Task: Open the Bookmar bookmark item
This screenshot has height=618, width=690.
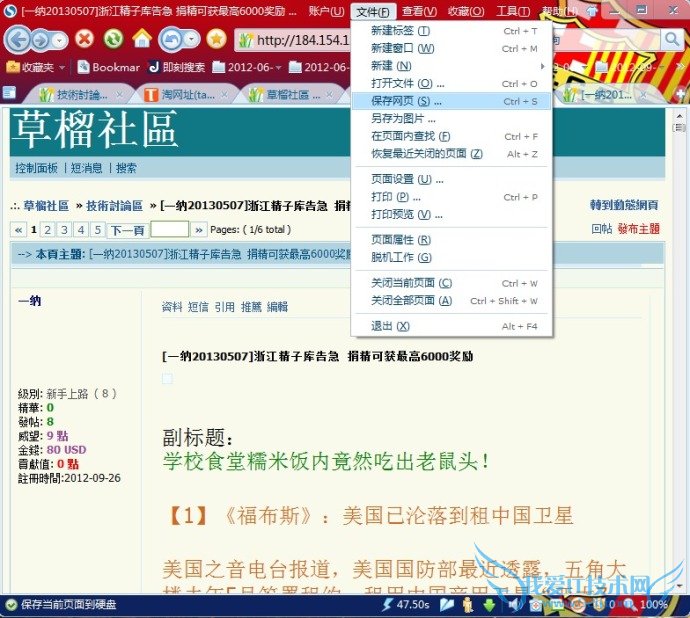Action: tap(108, 67)
